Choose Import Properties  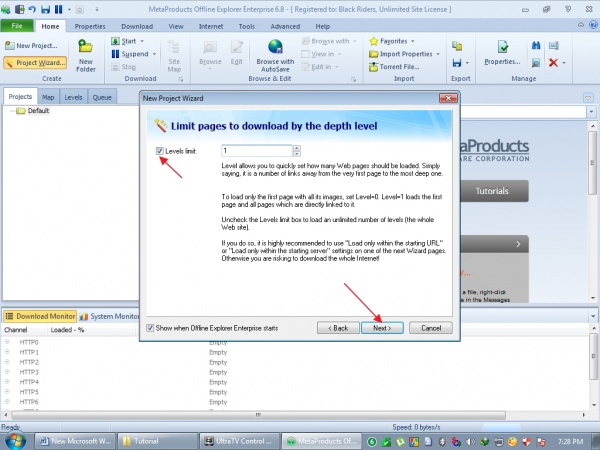point(401,54)
